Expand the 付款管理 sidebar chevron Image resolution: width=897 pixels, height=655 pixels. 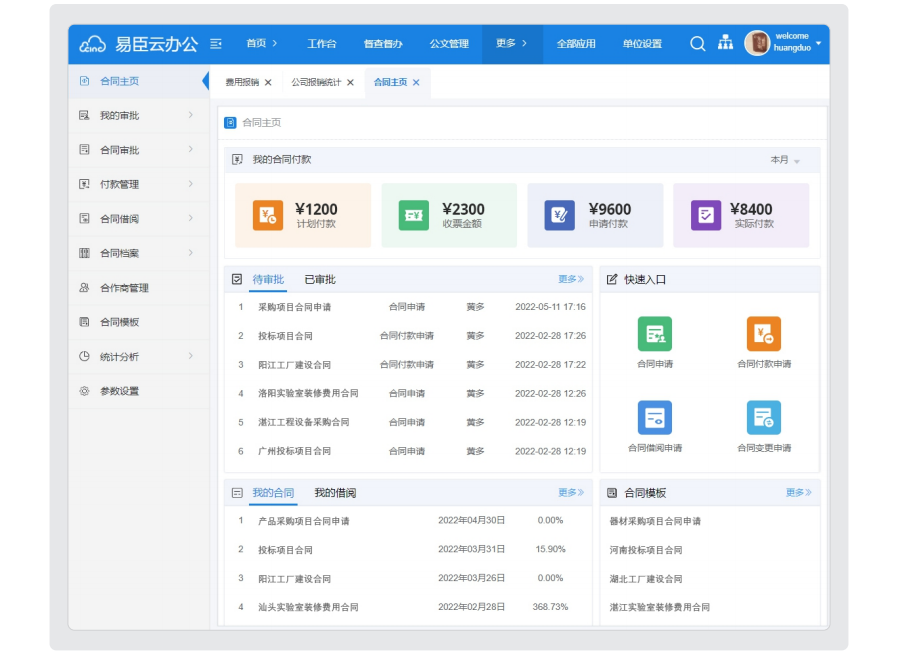click(x=190, y=184)
